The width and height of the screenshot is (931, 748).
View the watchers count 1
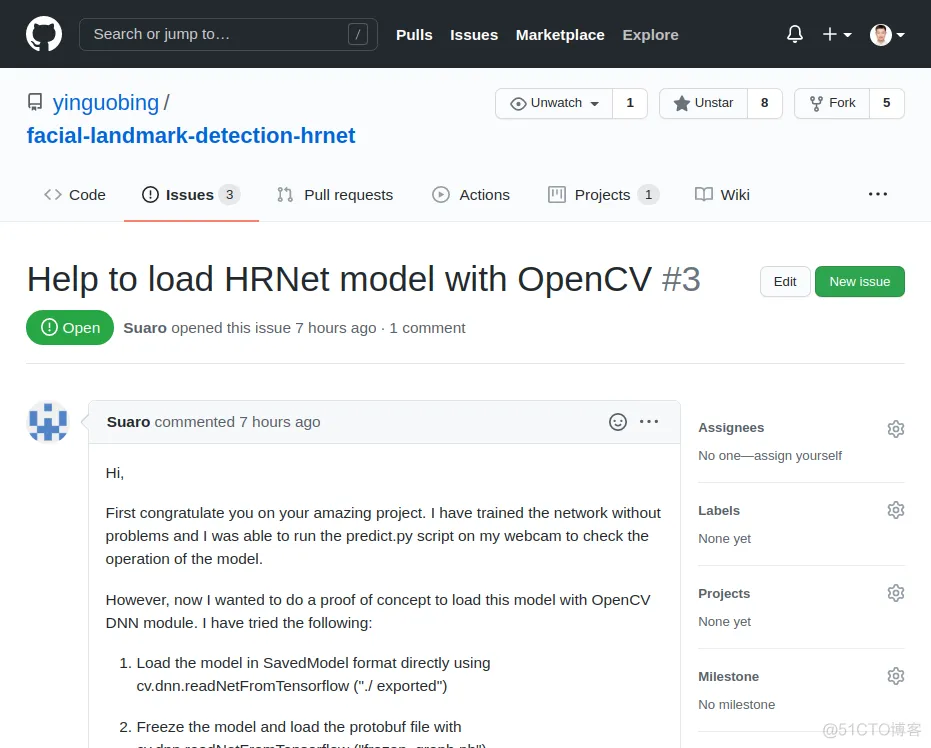pos(630,103)
